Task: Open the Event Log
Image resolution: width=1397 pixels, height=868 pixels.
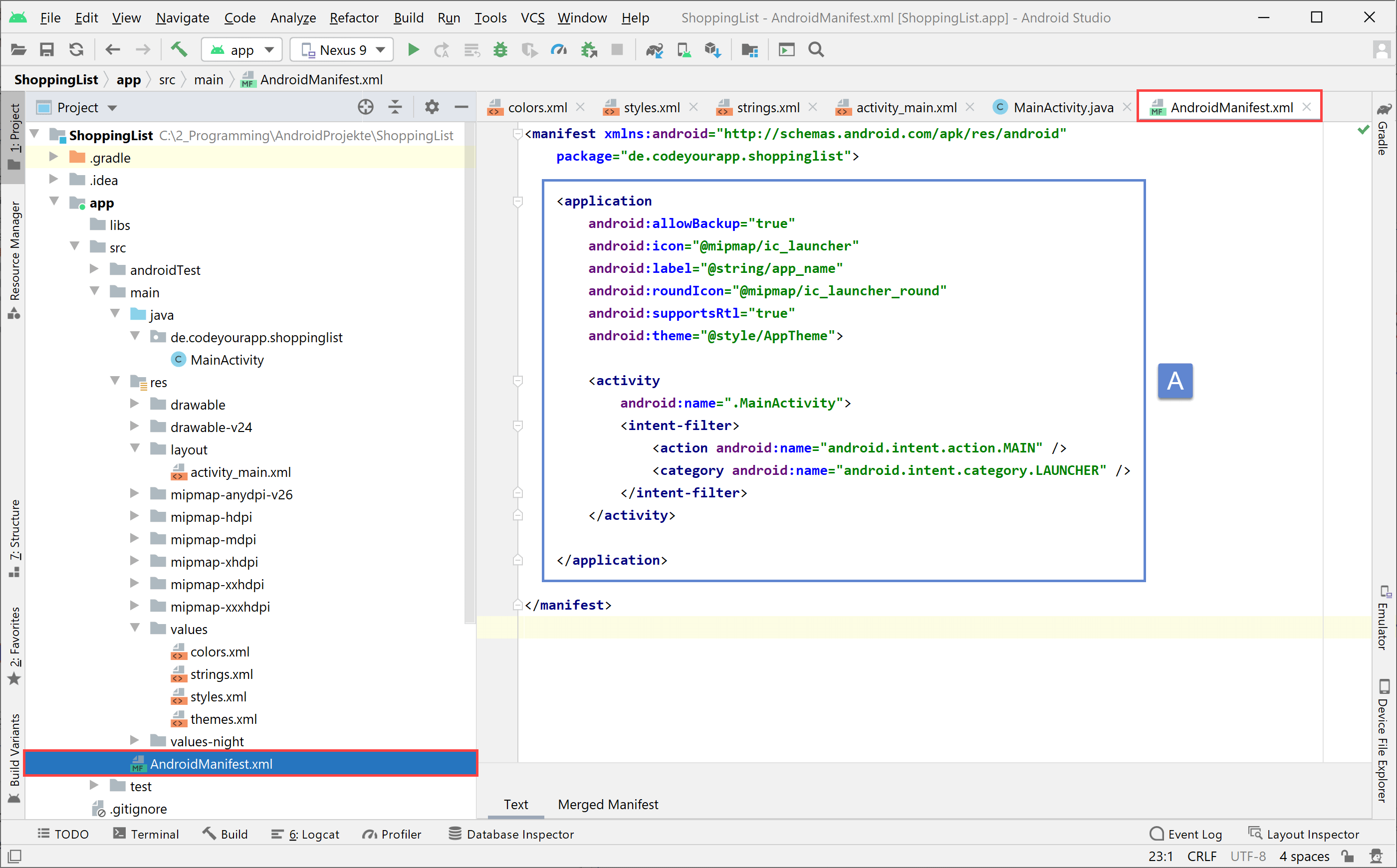Action: (x=1185, y=834)
